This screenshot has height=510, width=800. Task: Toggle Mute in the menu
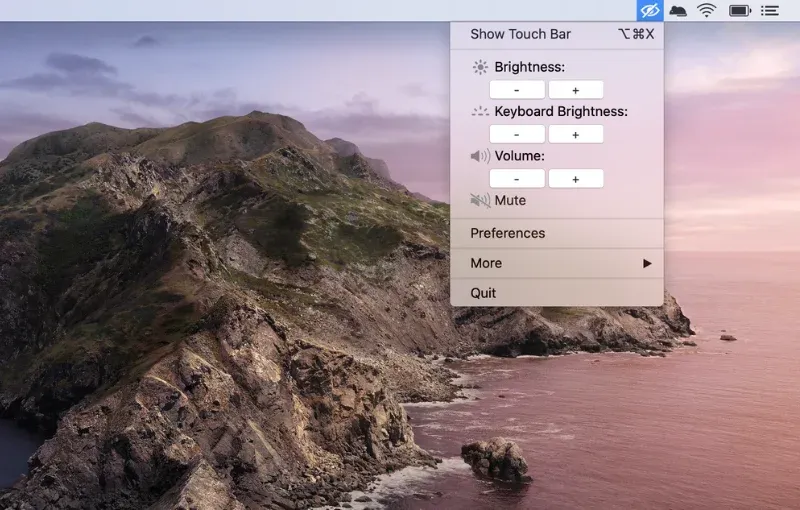(509, 200)
